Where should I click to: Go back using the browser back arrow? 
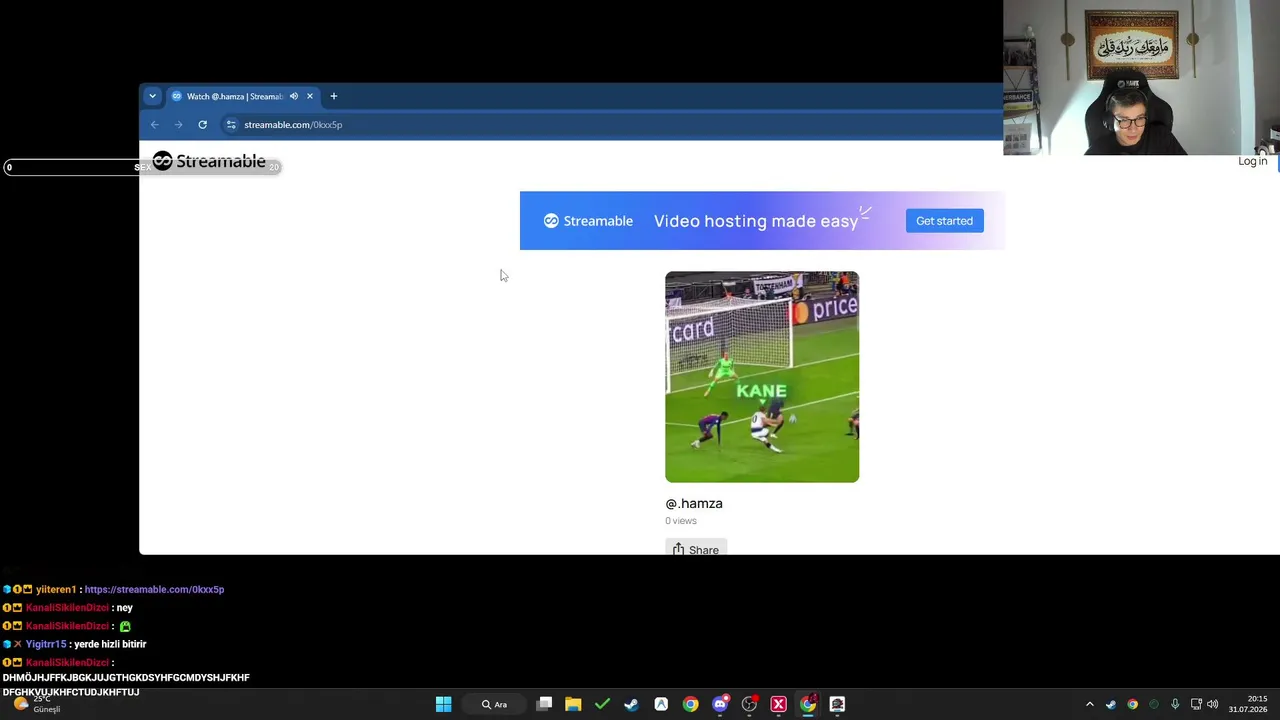154,125
